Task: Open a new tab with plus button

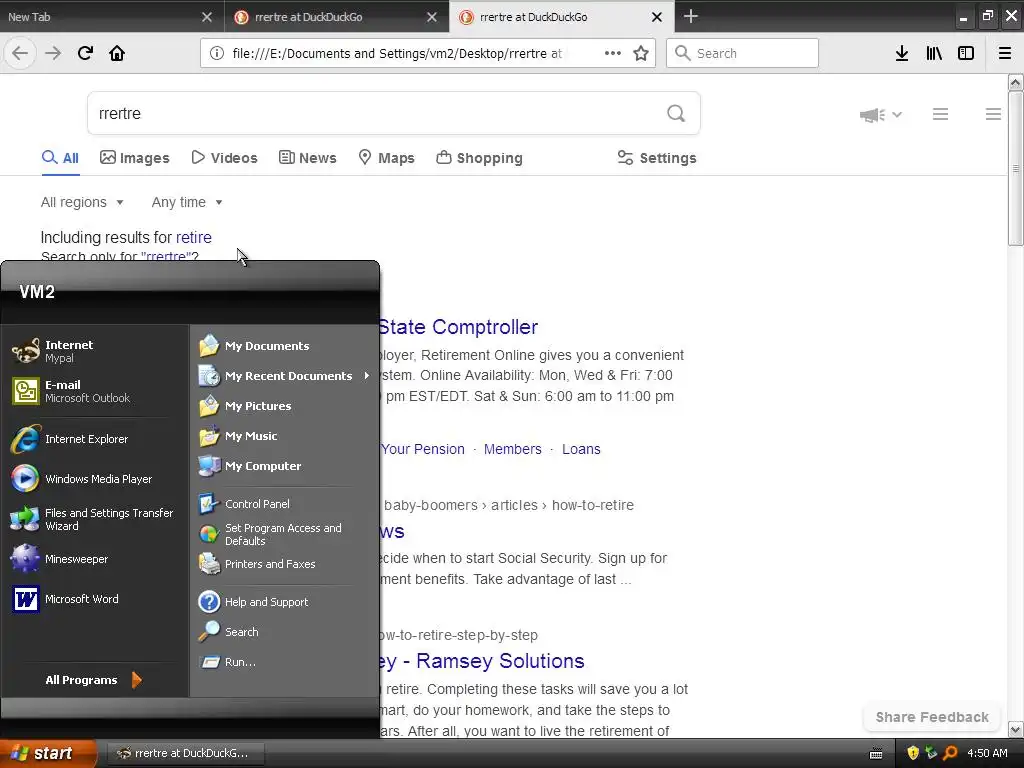Action: tap(690, 16)
